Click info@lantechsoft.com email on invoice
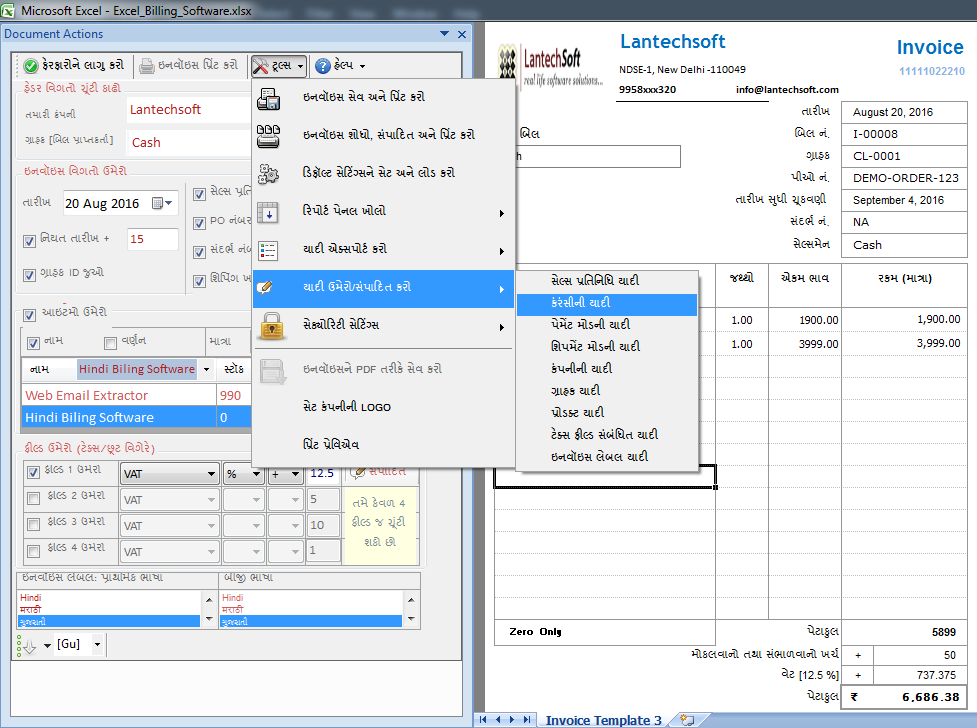Viewport: 977px width, 728px height. pyautogui.click(x=787, y=90)
